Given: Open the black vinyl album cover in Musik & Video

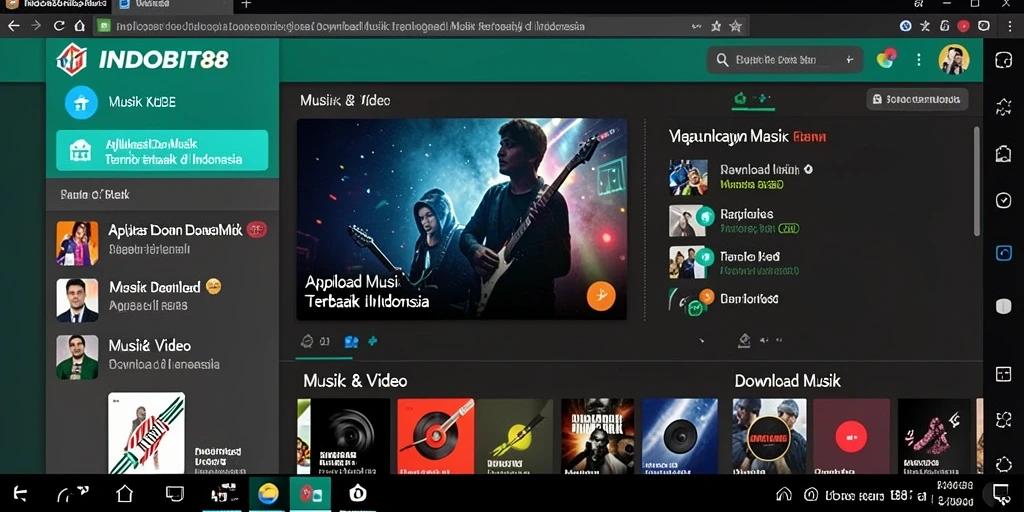Looking at the screenshot, I should click(349, 436).
